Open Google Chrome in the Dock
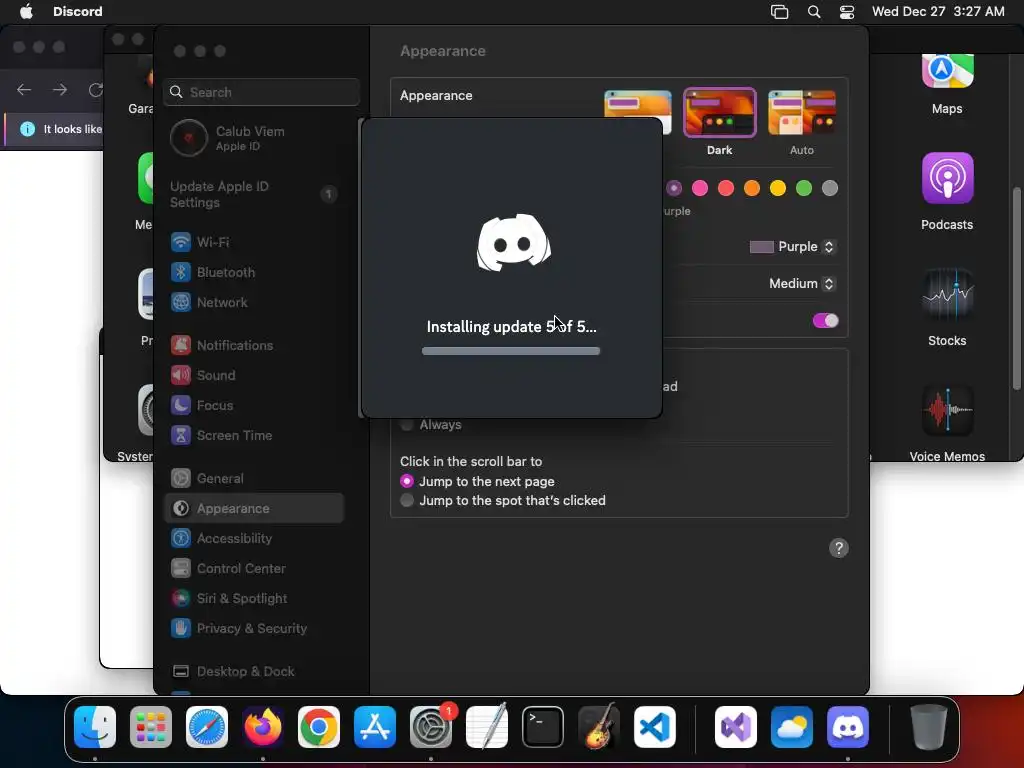This screenshot has width=1024, height=768. (x=319, y=727)
